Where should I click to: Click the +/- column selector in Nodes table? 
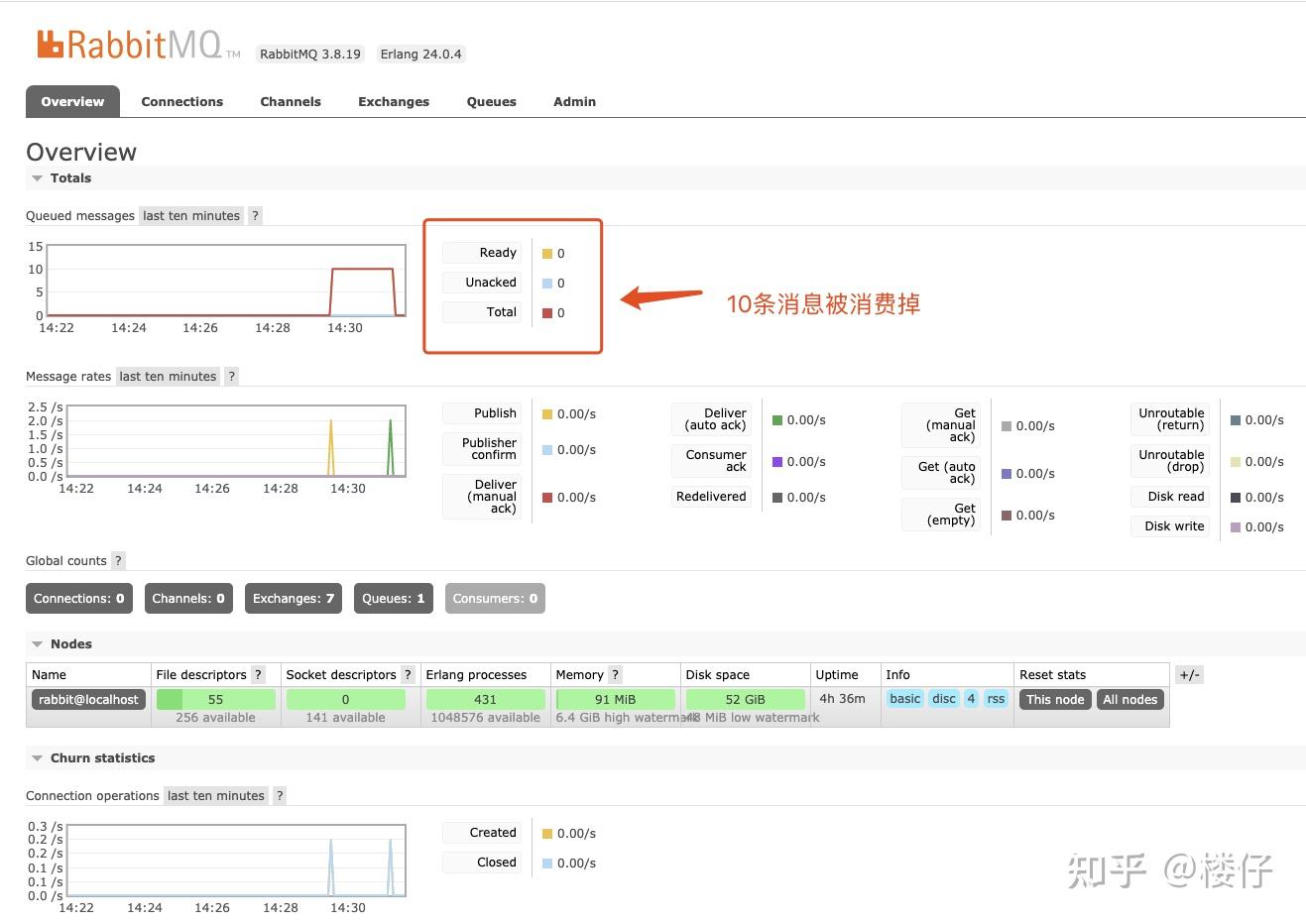tap(1188, 674)
